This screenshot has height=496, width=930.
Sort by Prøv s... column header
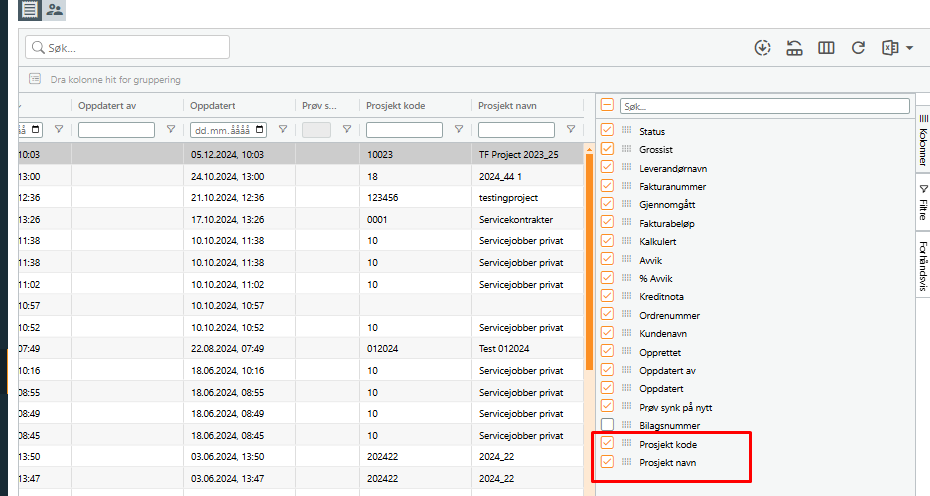tap(319, 106)
